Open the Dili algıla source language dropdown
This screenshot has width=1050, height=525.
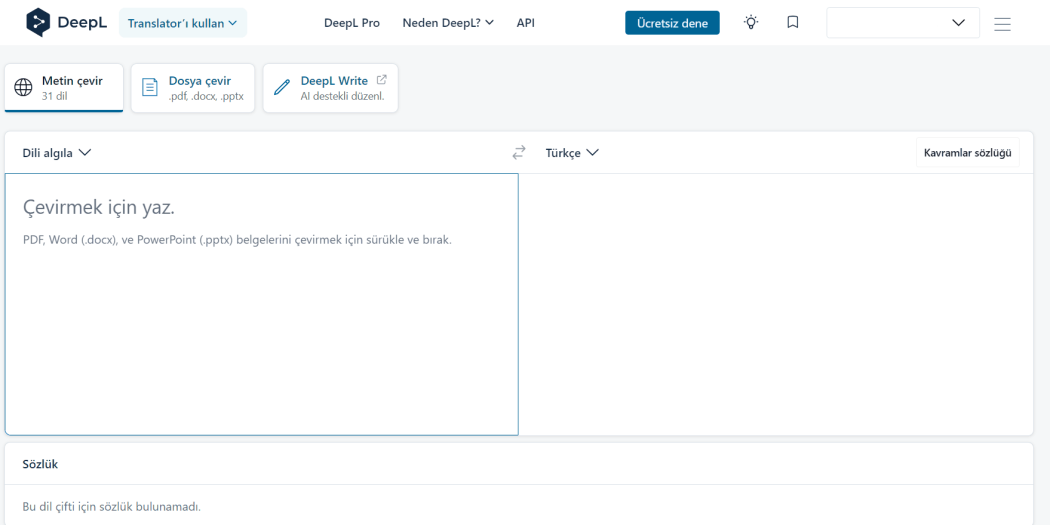[x=57, y=153]
